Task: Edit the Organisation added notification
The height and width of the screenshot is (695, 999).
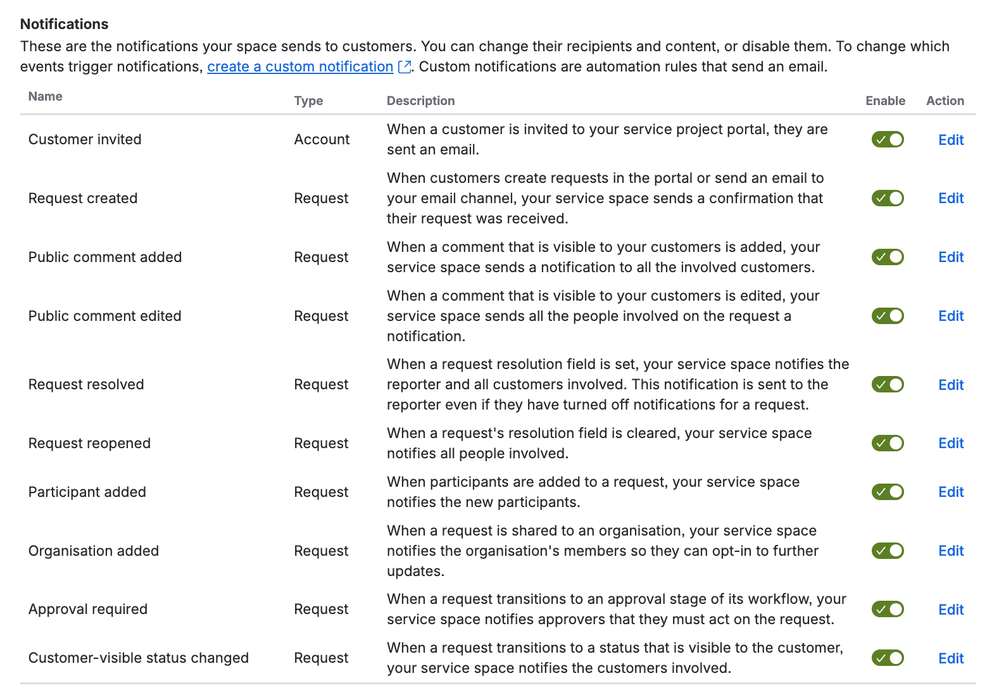Action: click(x=950, y=550)
